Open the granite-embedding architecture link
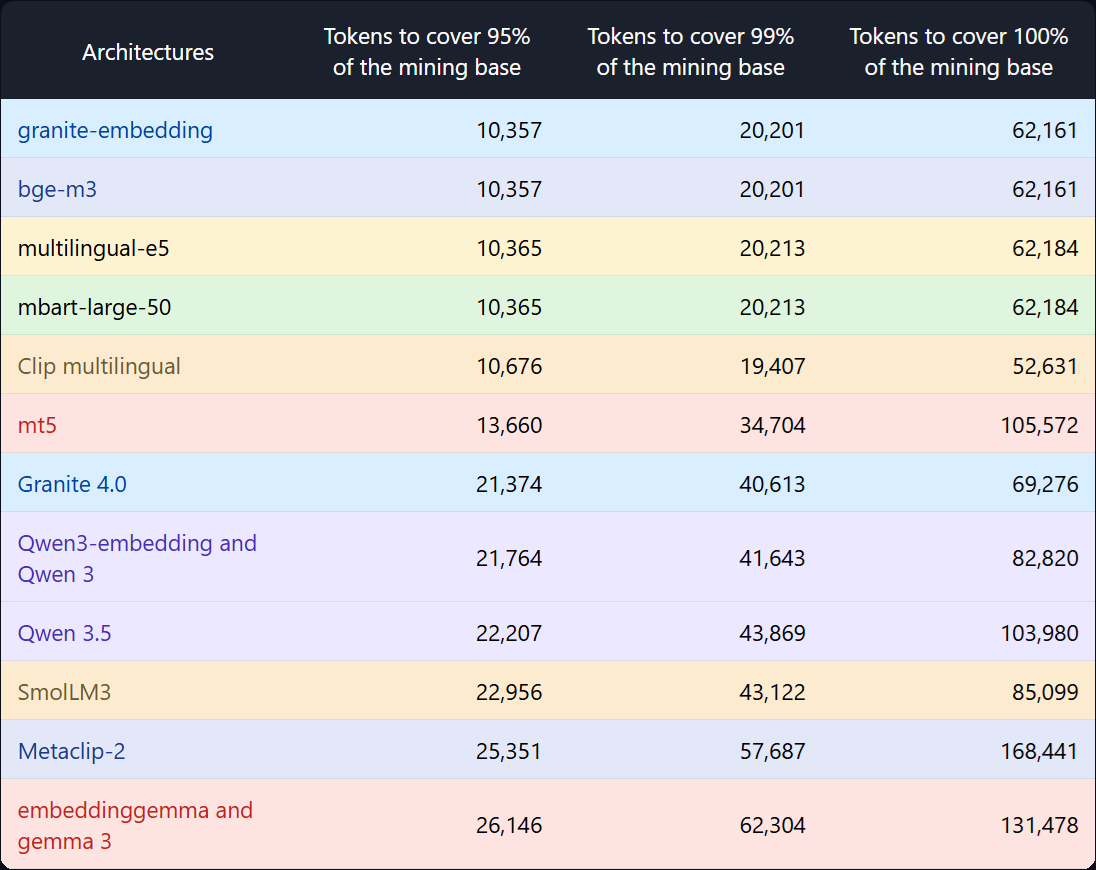Viewport: 1096px width, 870px height. [115, 131]
